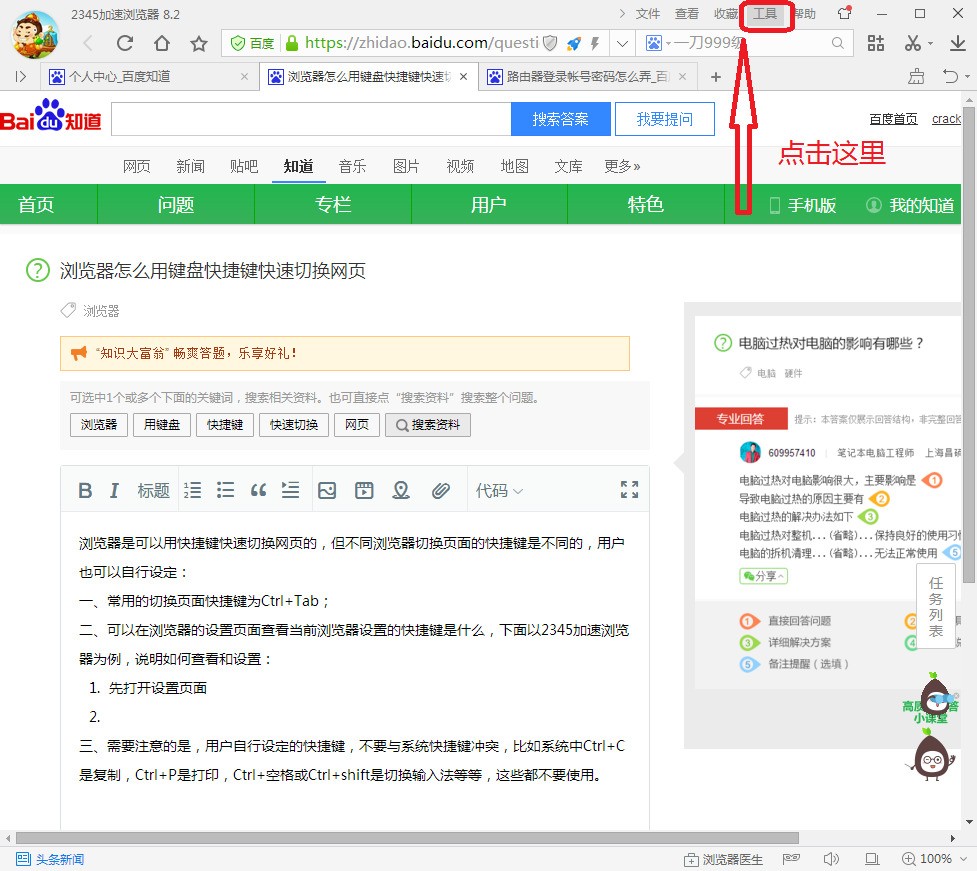Insert a video in the editor

tap(364, 490)
